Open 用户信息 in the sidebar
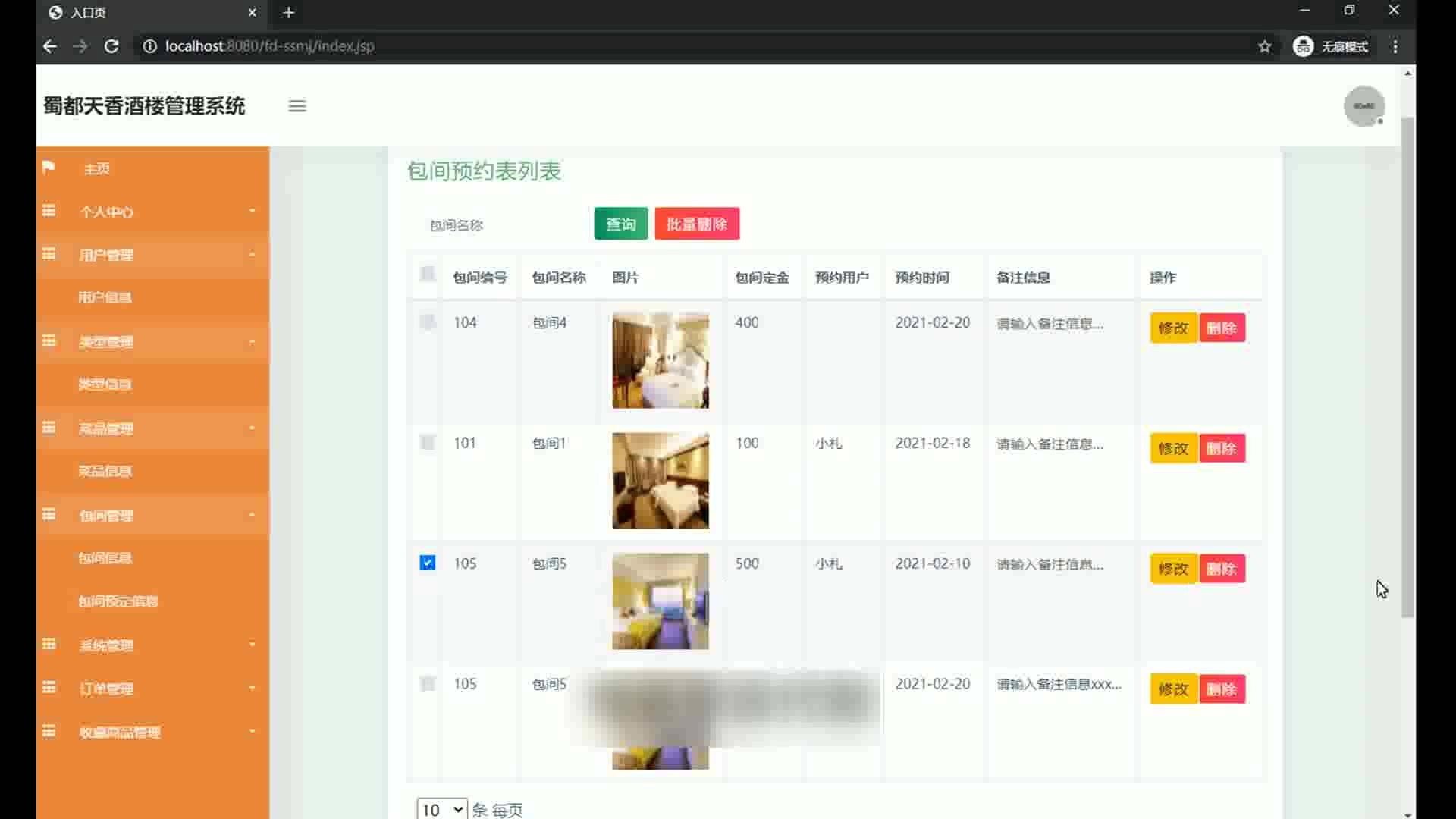 point(105,298)
